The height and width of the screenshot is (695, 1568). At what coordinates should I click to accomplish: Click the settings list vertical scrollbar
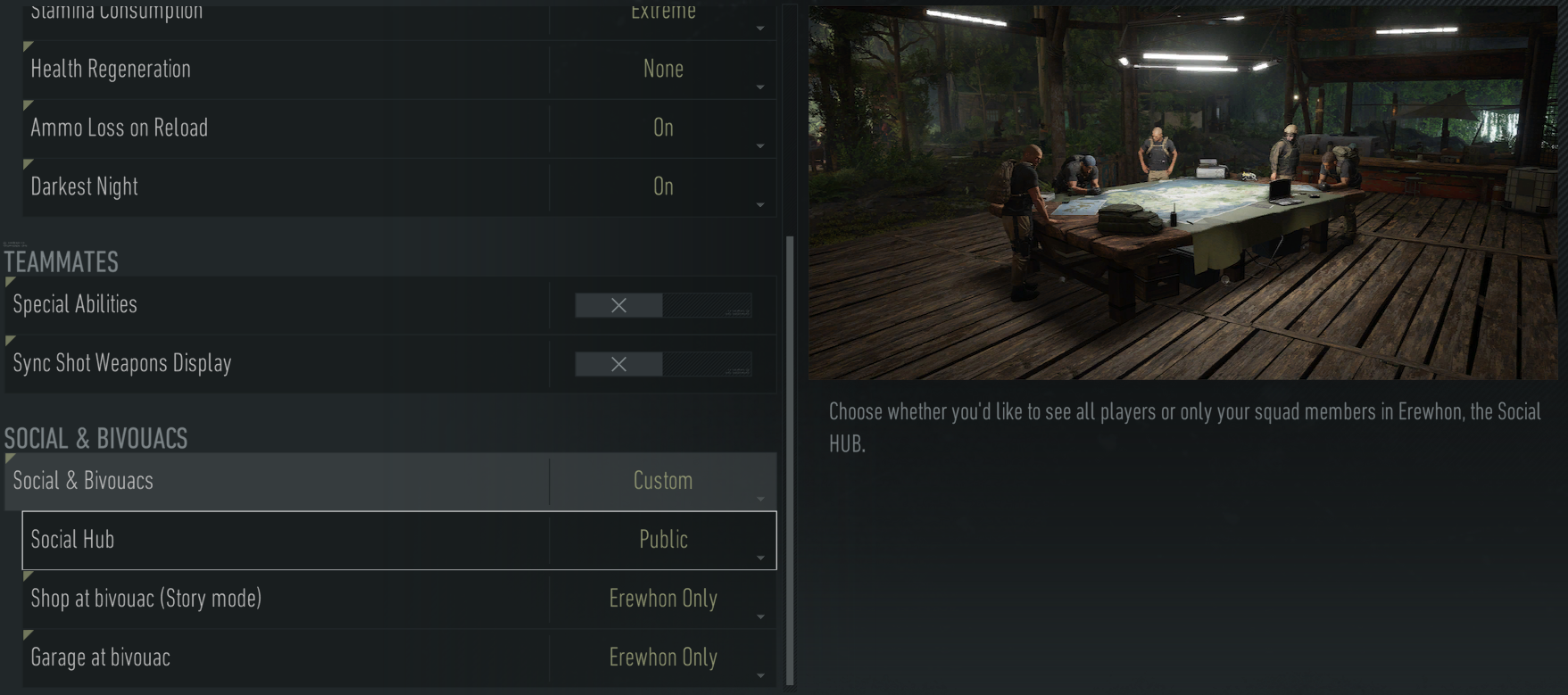(x=790, y=460)
